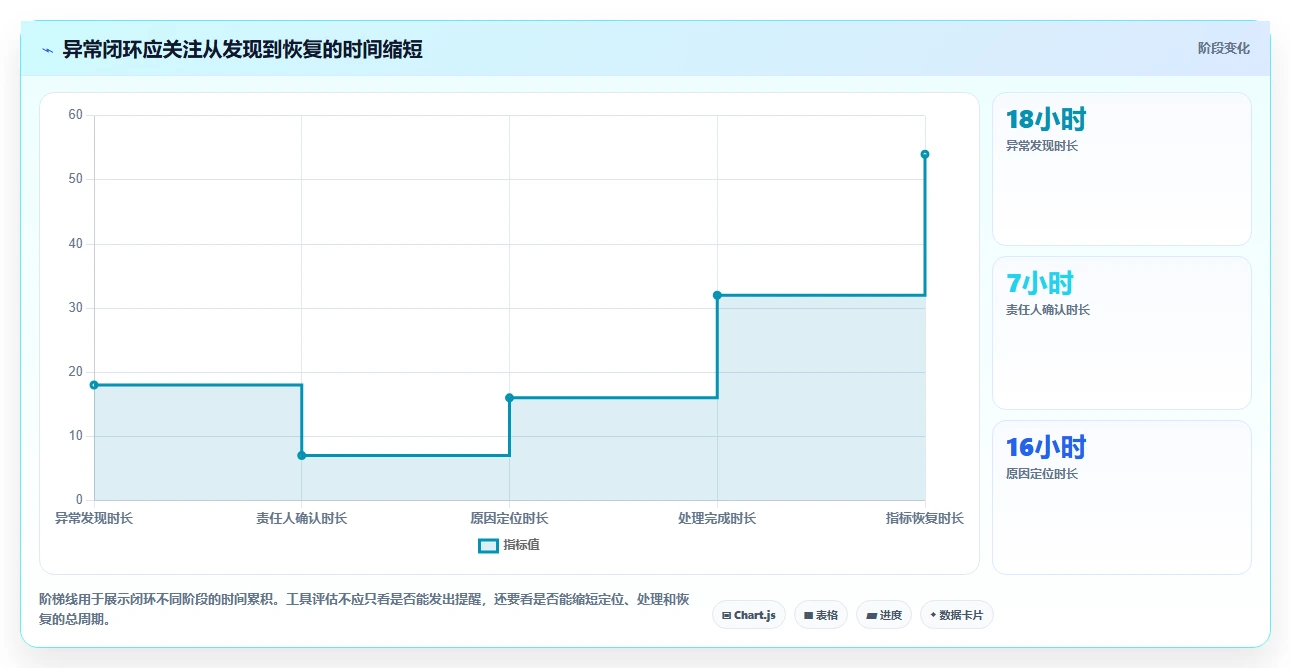Screen dimensions: 1291x668
Task: Click the x-axis label 异常发现时长
Action: [x=94, y=518]
